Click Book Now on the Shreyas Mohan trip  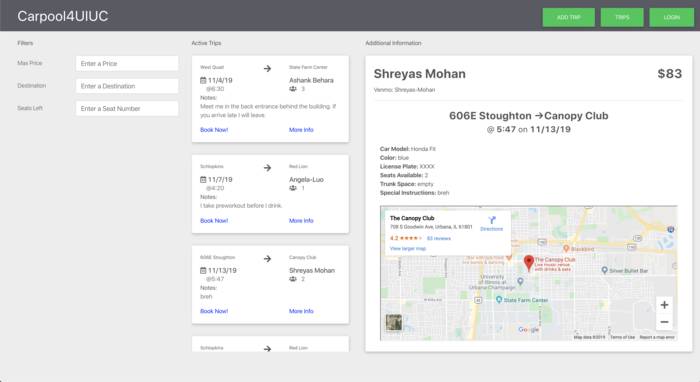214,311
